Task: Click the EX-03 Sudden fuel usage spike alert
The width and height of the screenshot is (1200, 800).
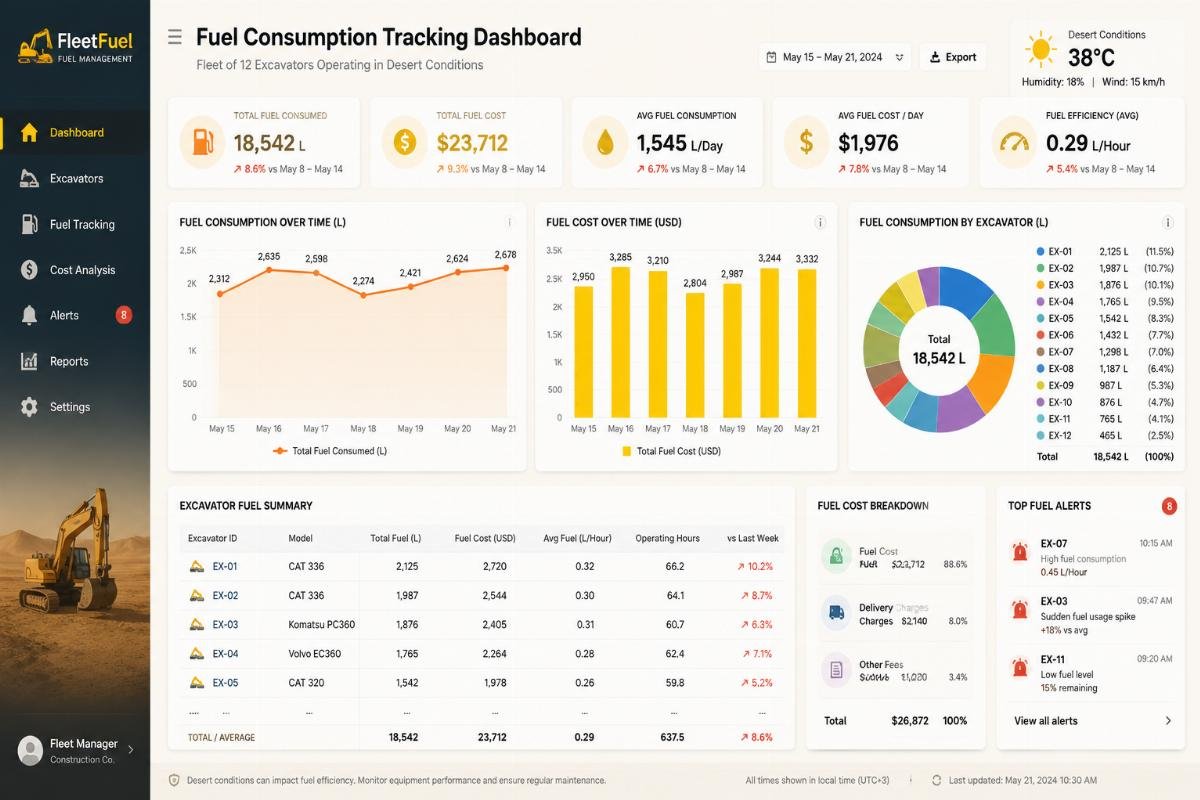Action: [x=1091, y=615]
